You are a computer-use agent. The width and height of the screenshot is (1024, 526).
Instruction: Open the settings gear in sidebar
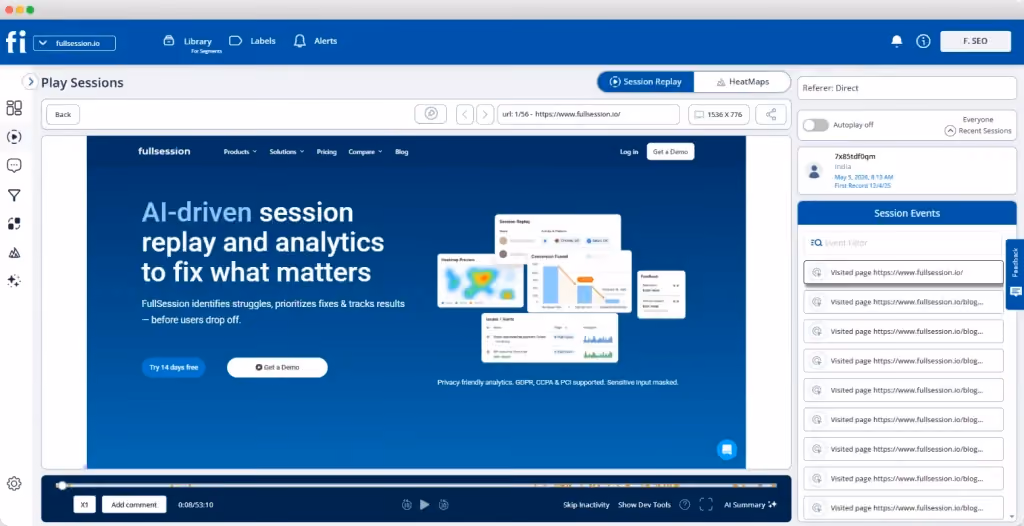click(x=14, y=484)
